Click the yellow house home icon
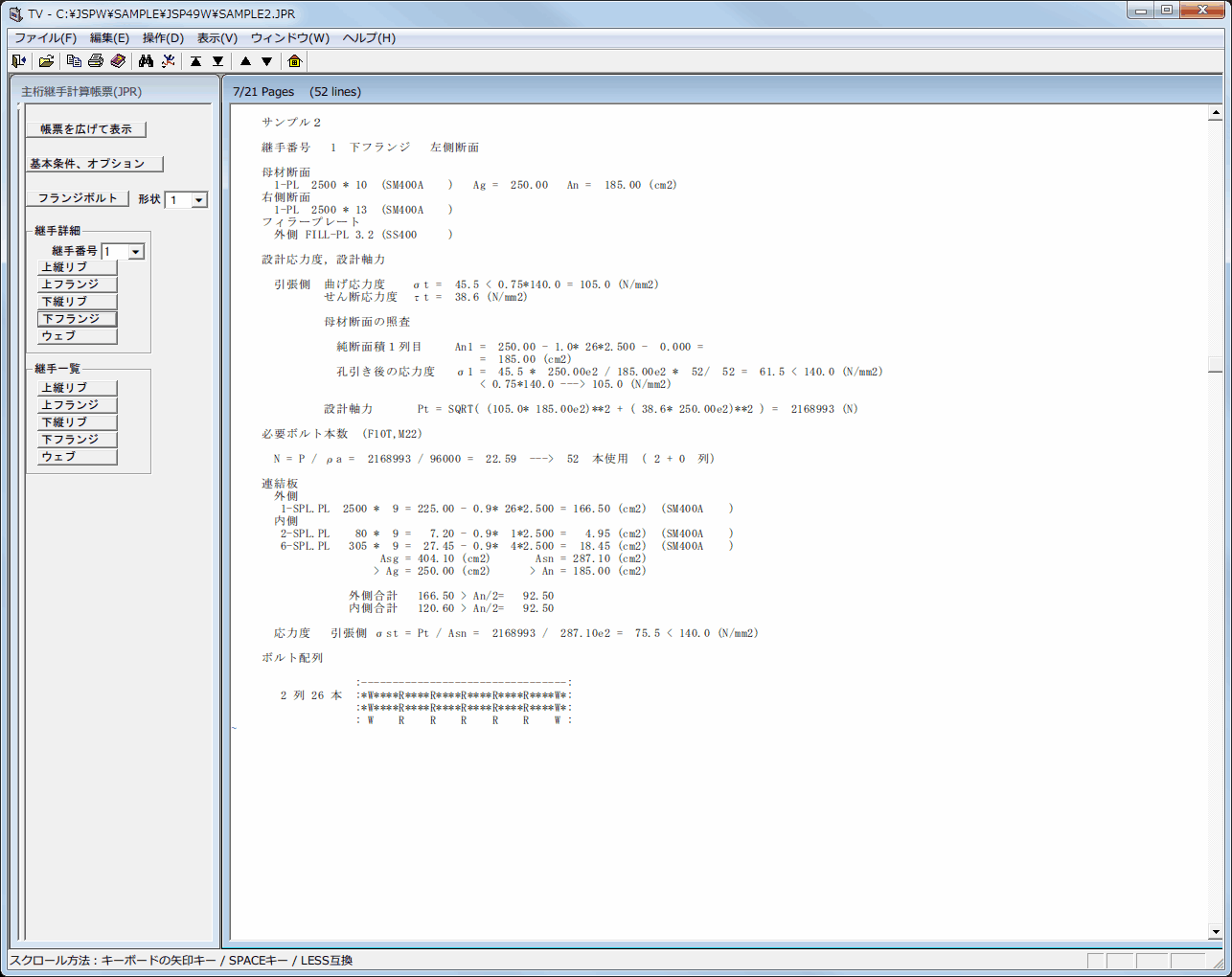Viewport: 1232px width, 977px height. point(294,61)
